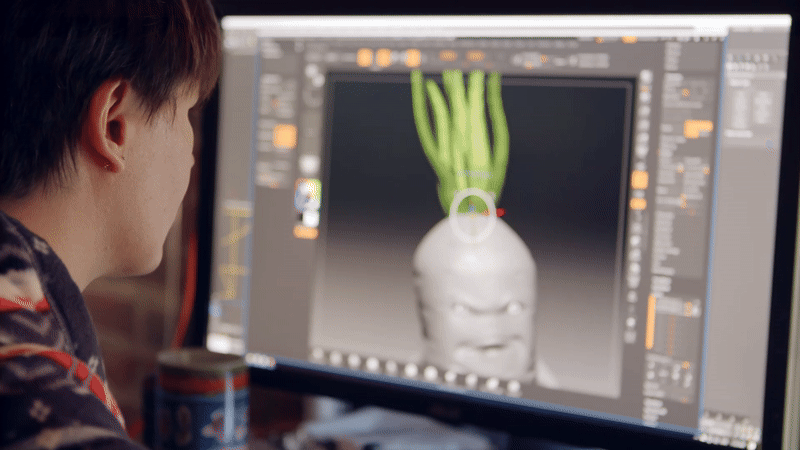Open the leftmost menu in ZBrush menu bar
800x450 pixels.
tap(262, 43)
